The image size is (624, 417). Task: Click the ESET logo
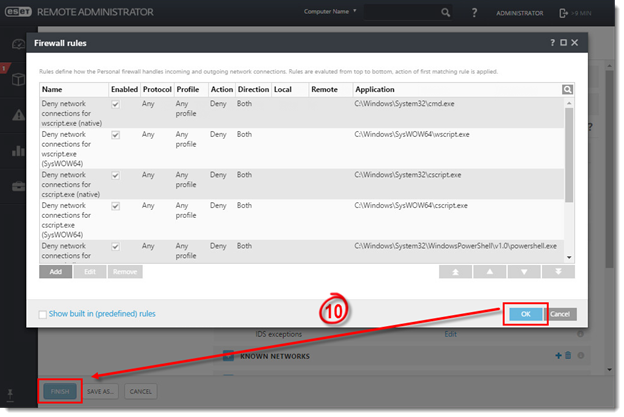tap(18, 12)
